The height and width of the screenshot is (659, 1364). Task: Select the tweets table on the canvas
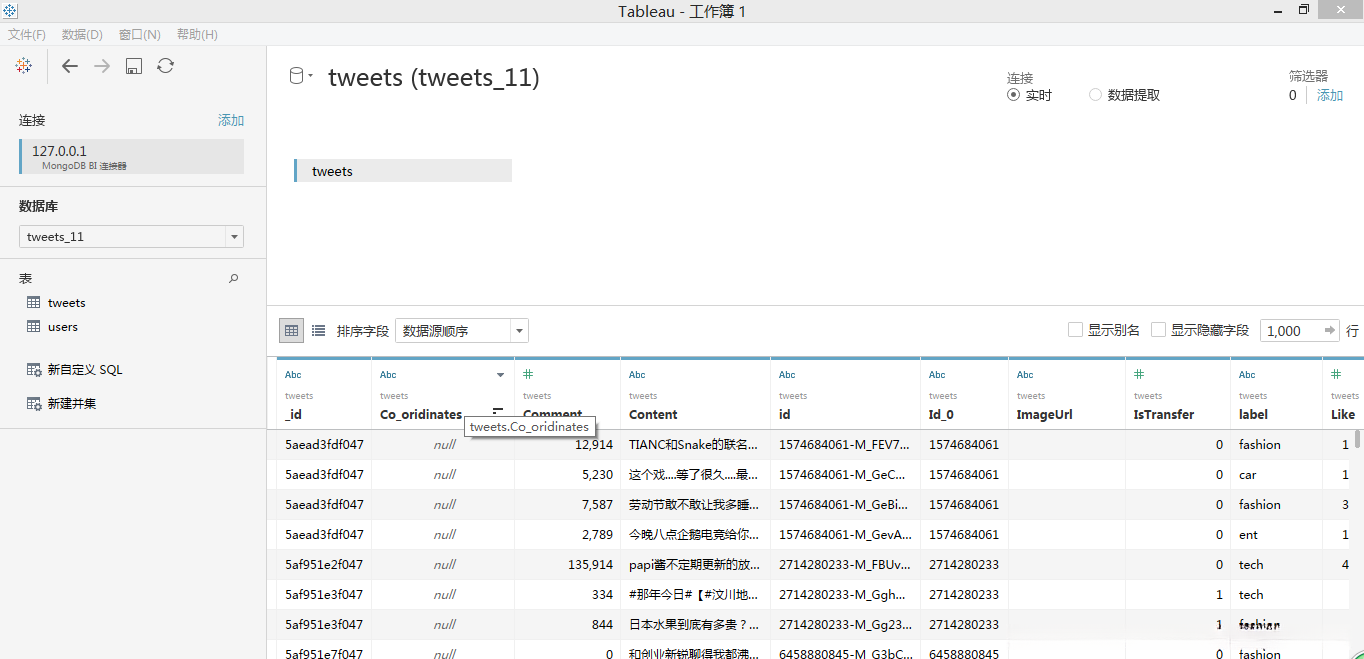pos(403,171)
